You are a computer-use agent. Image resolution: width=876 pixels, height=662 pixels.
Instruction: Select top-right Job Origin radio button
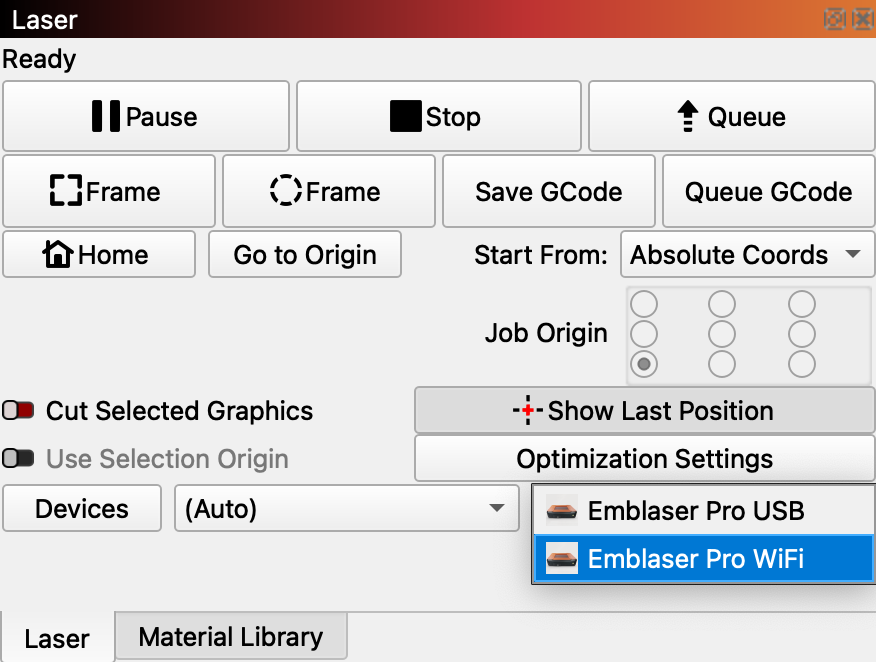pos(801,304)
